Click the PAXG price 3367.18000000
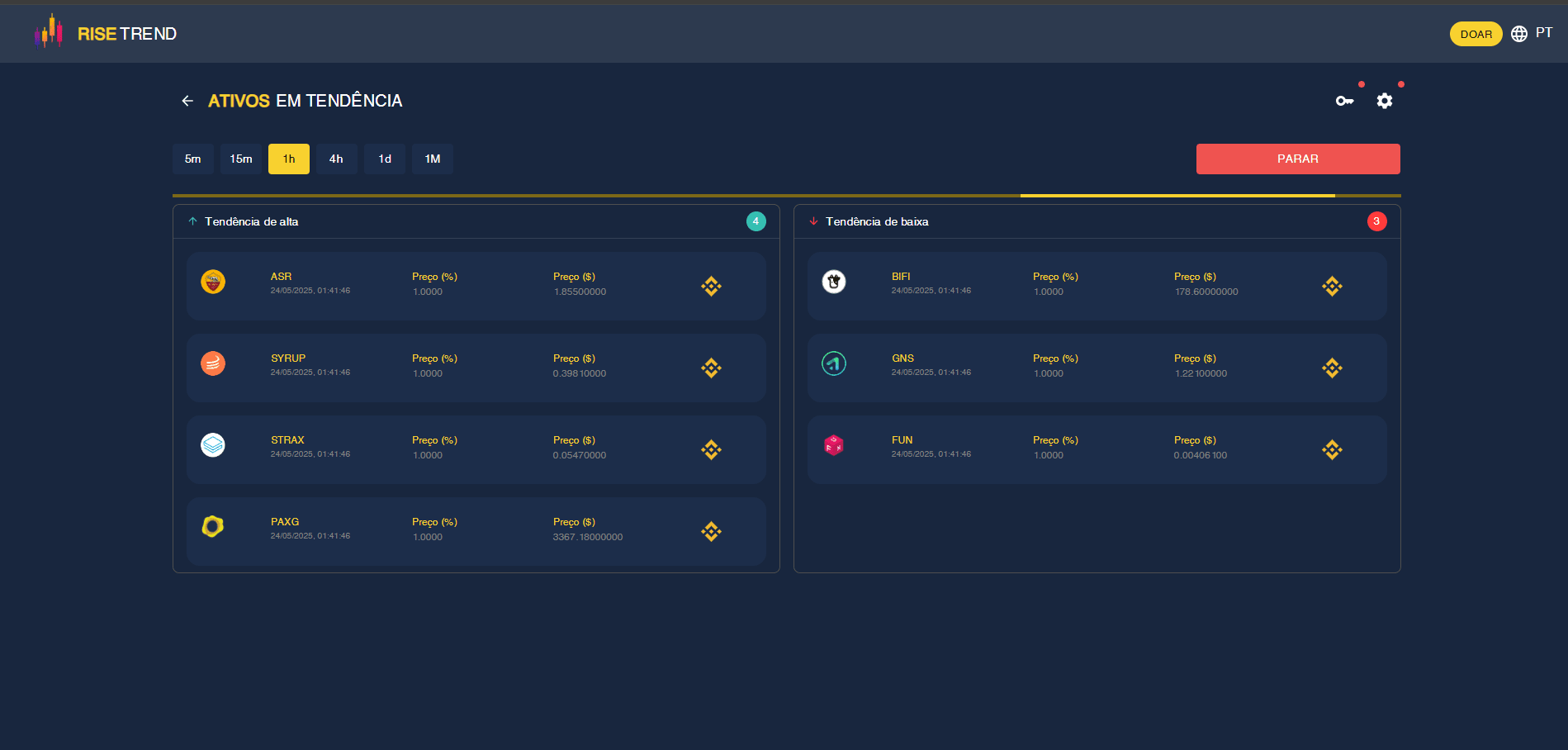The height and width of the screenshot is (750, 1568). [x=588, y=537]
